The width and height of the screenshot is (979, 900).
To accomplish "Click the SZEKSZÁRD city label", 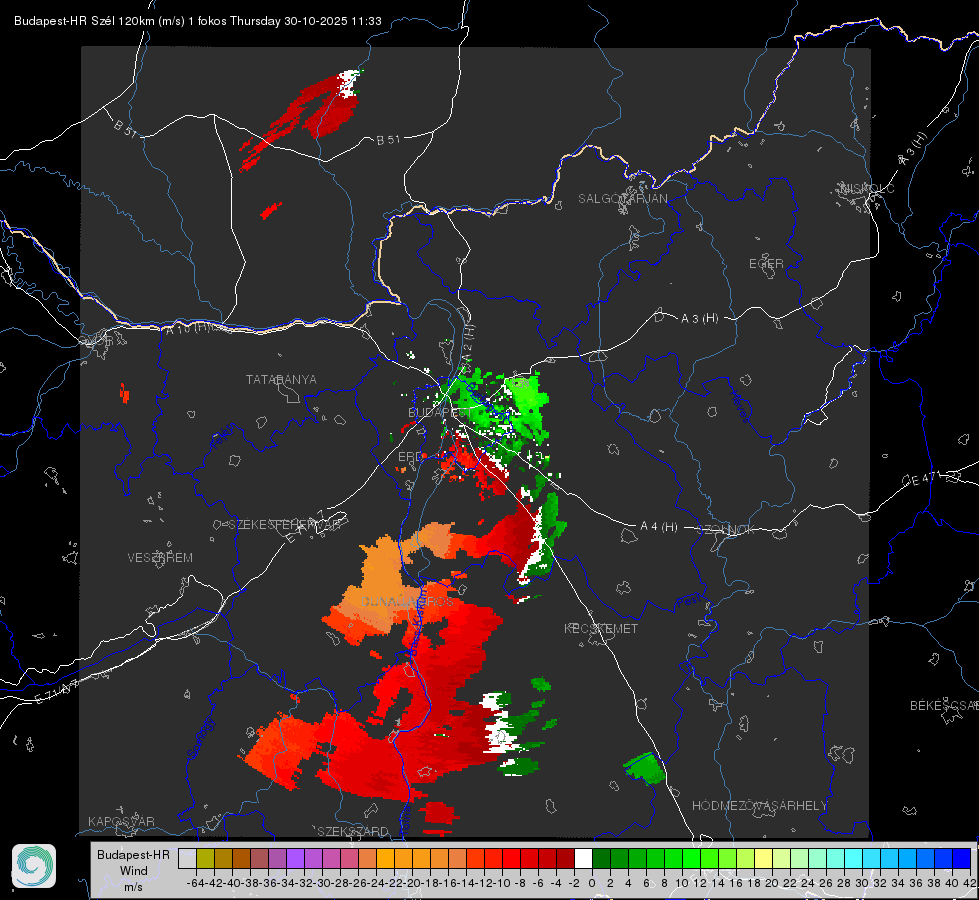I will coord(353,831).
